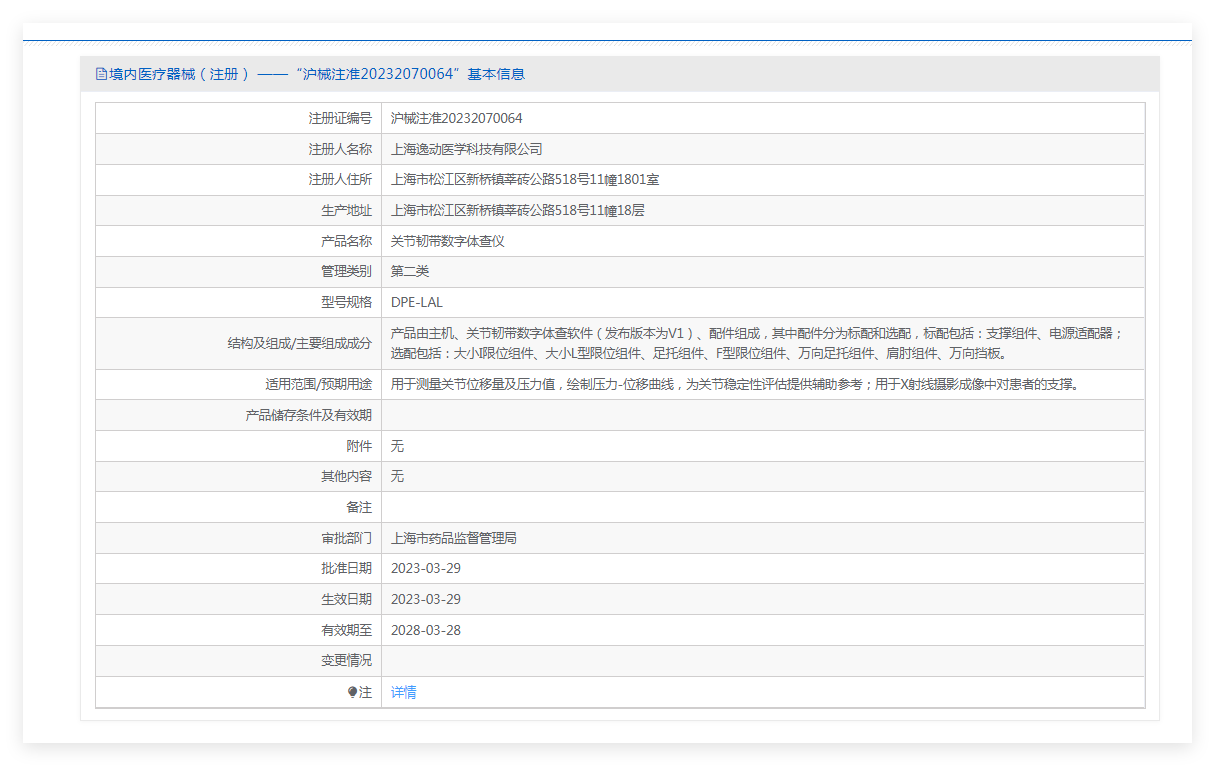Click the 产品名称 row label
Viewport: 1215px width, 766px height.
(346, 241)
